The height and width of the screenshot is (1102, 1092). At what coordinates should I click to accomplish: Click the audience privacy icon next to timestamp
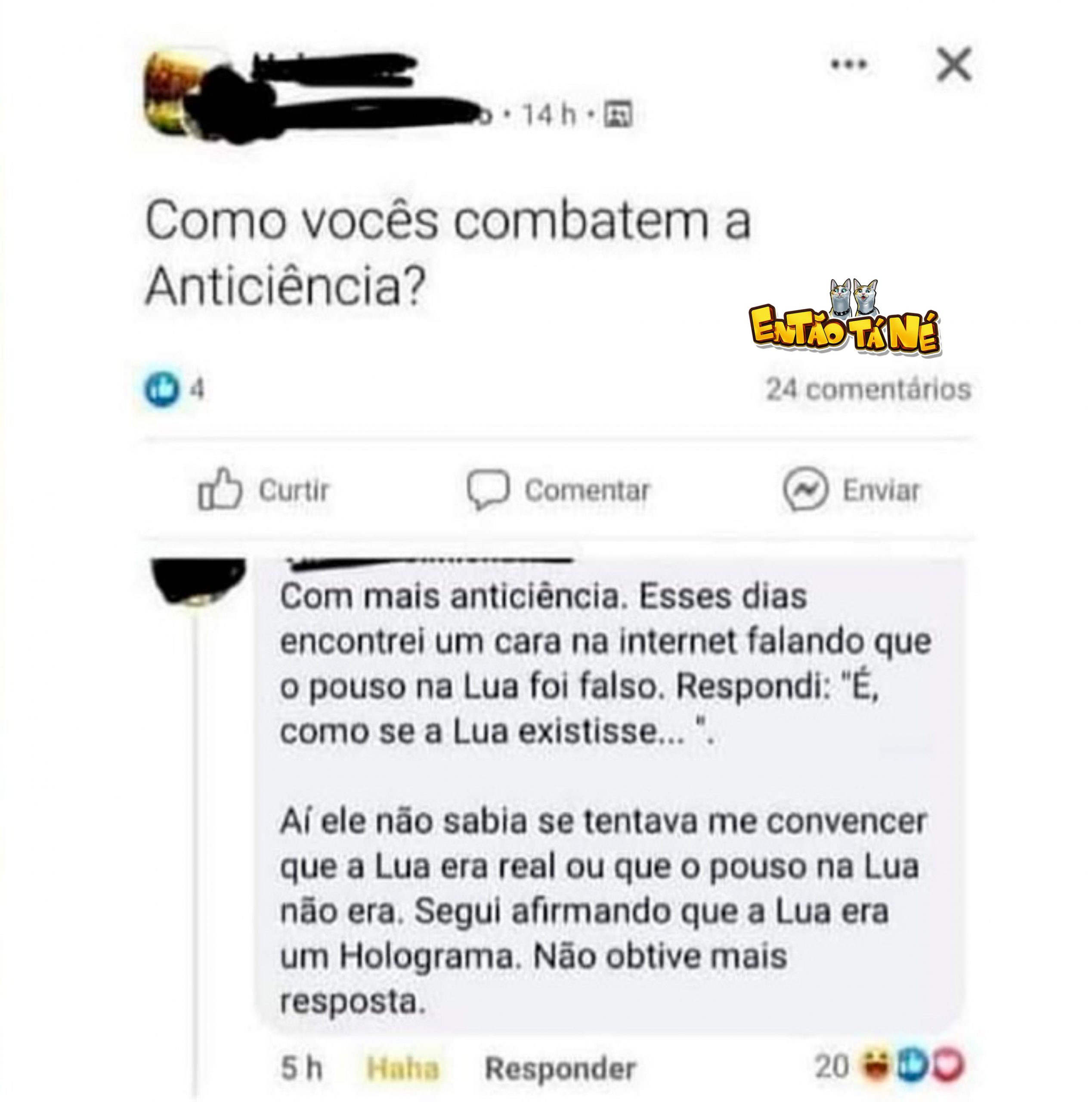point(617,115)
